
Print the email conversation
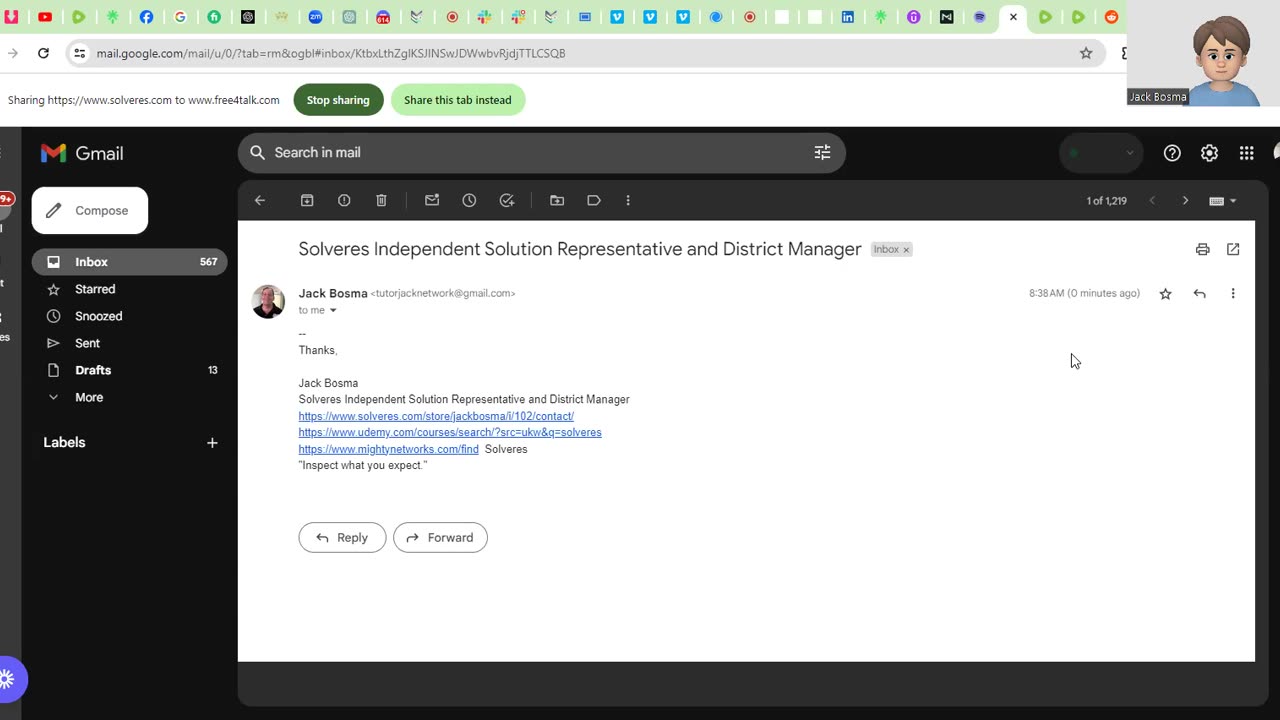[1203, 249]
